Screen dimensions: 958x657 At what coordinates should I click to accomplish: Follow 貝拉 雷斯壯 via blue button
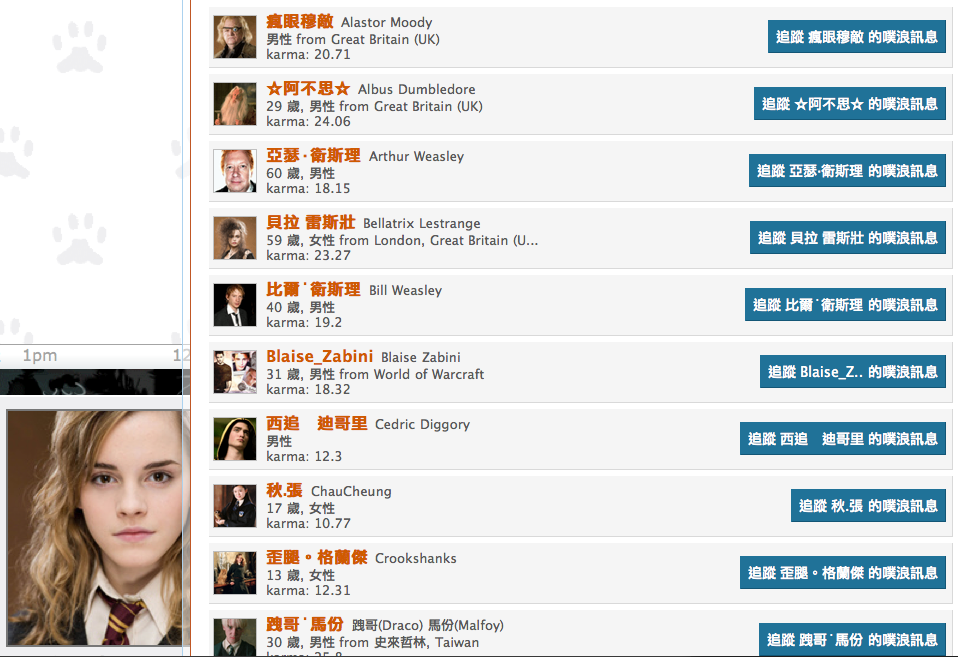pyautogui.click(x=848, y=238)
